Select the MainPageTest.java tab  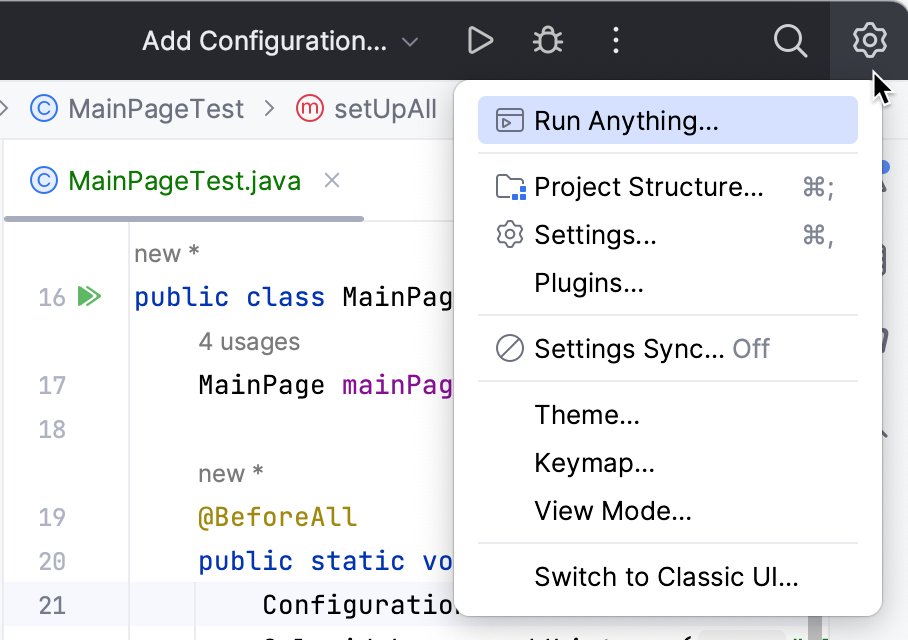point(184,181)
